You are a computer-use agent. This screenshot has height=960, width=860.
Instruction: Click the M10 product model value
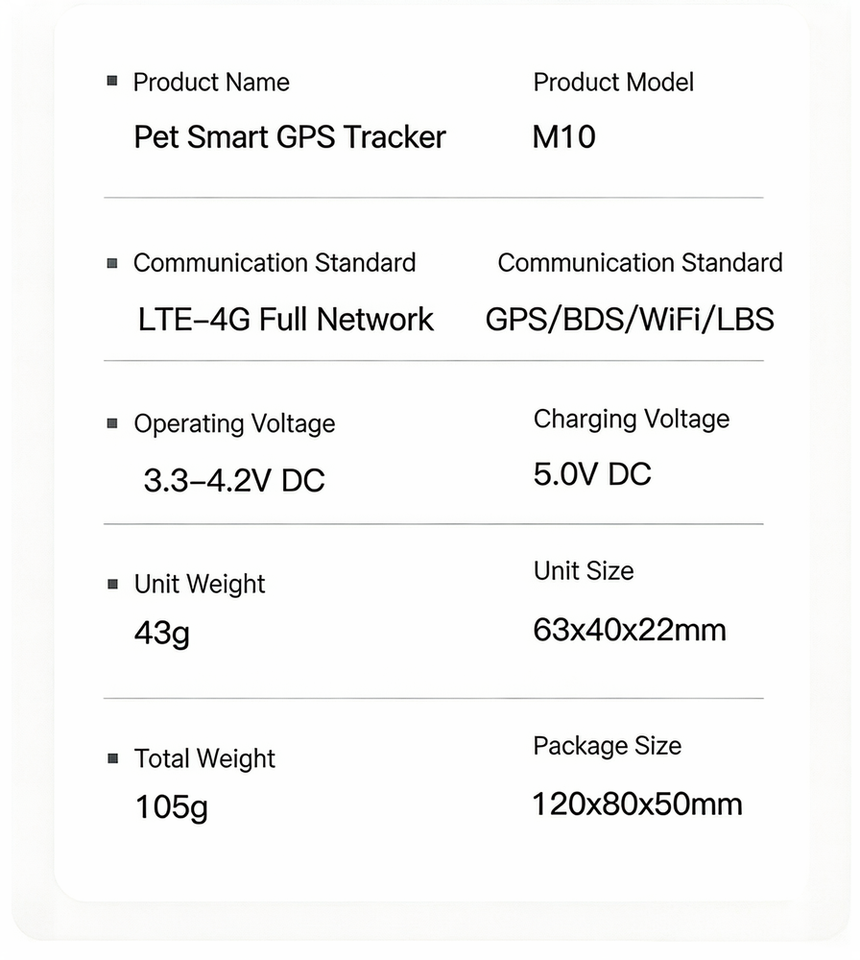[564, 136]
